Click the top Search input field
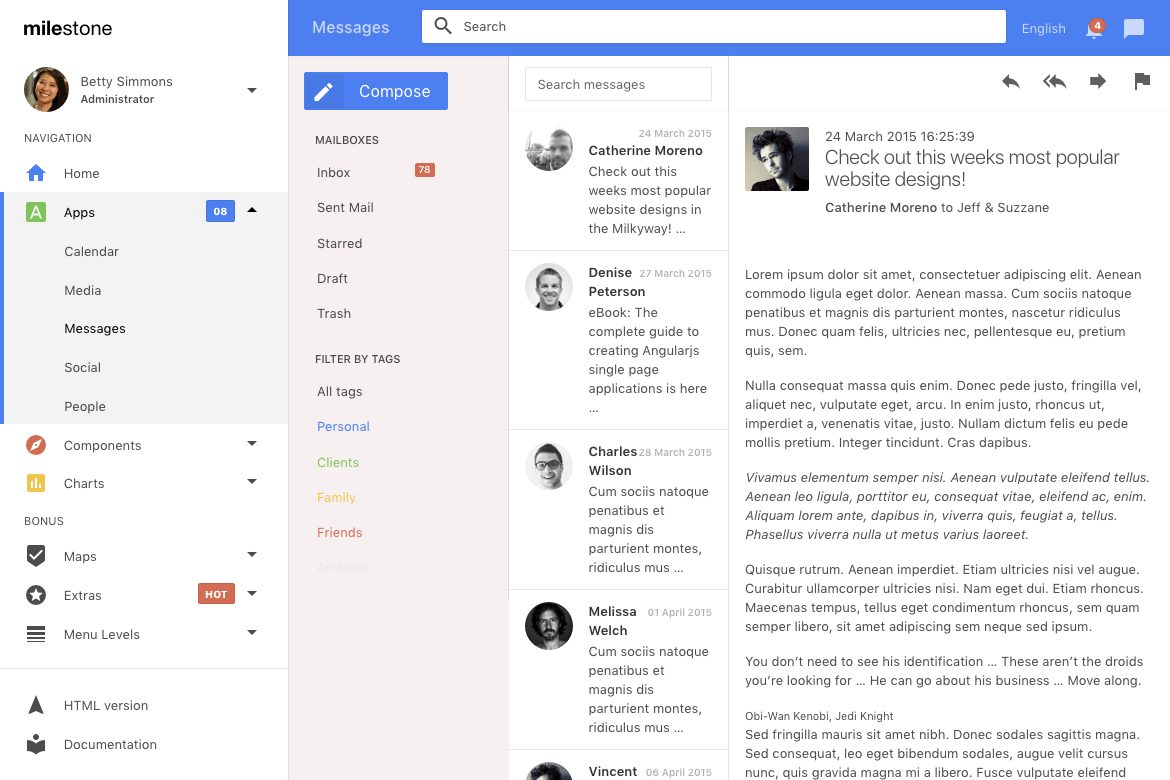The width and height of the screenshot is (1170, 780). click(713, 26)
